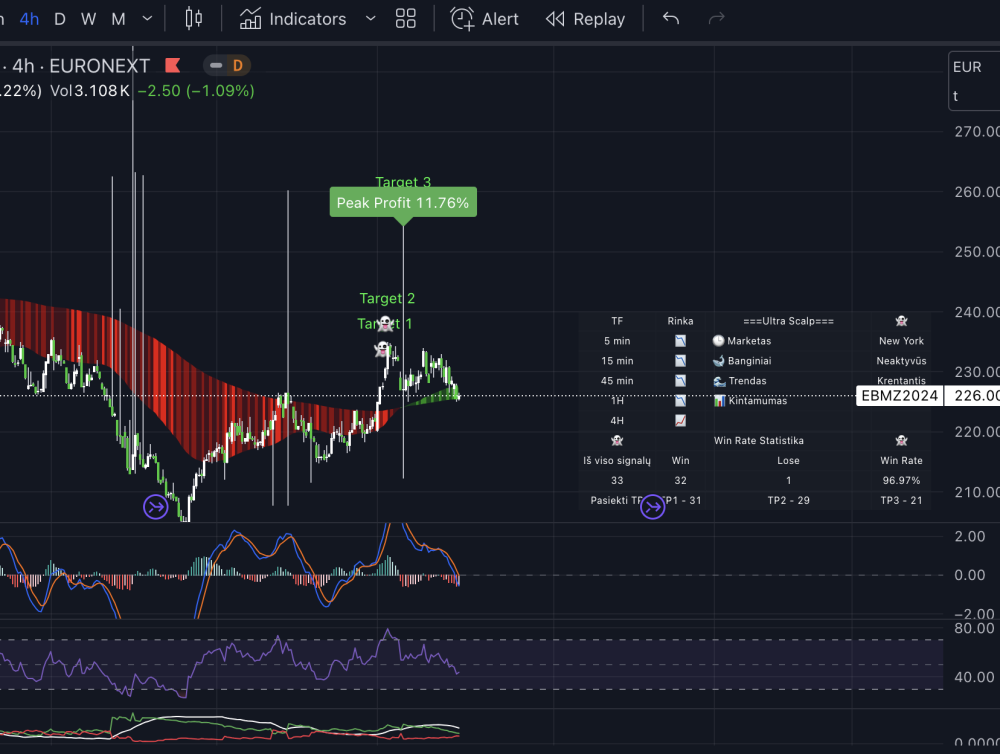Select the 4h timeframe in the toolbar
The width and height of the screenshot is (1000, 754).
(29, 18)
